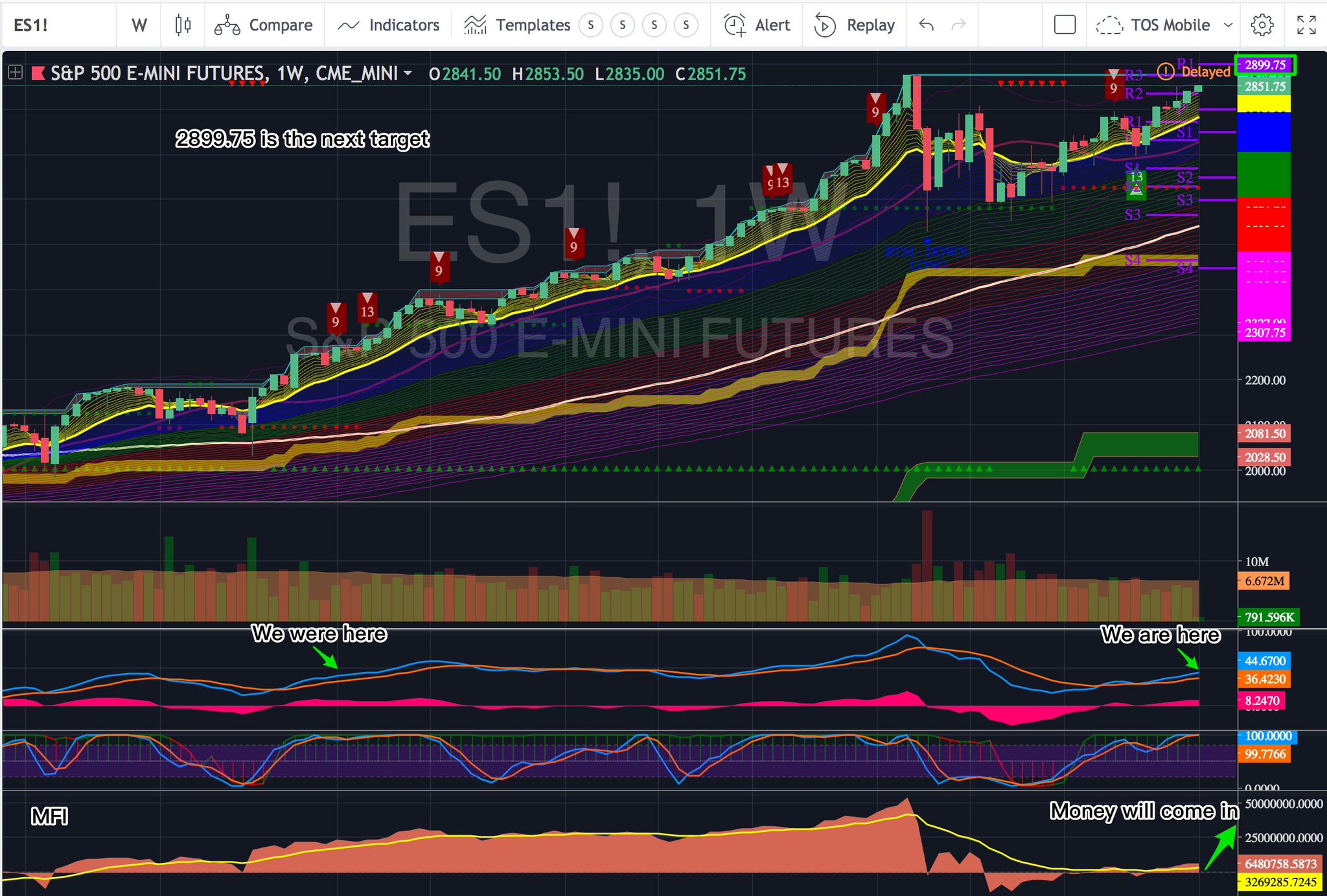Click the yellow band on price scale
Image resolution: width=1327 pixels, height=896 pixels.
click(1264, 104)
